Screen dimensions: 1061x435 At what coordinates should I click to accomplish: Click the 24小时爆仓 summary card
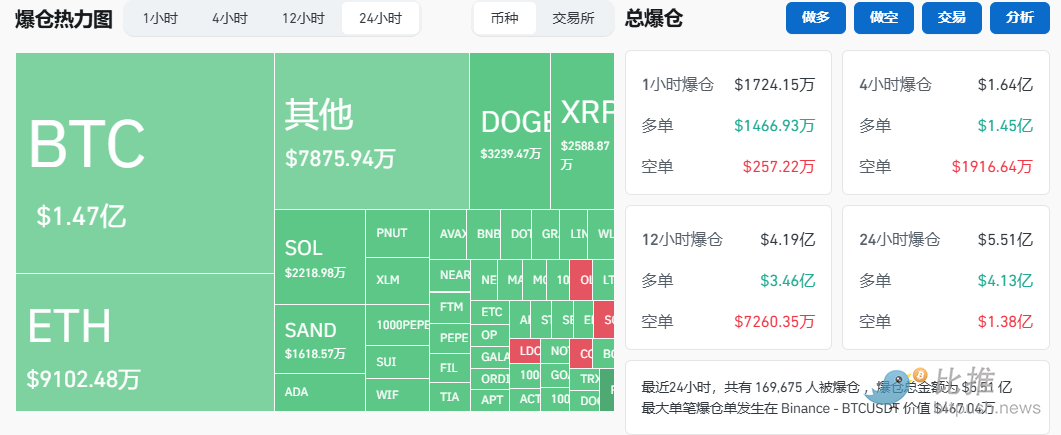pyautogui.click(x=945, y=278)
